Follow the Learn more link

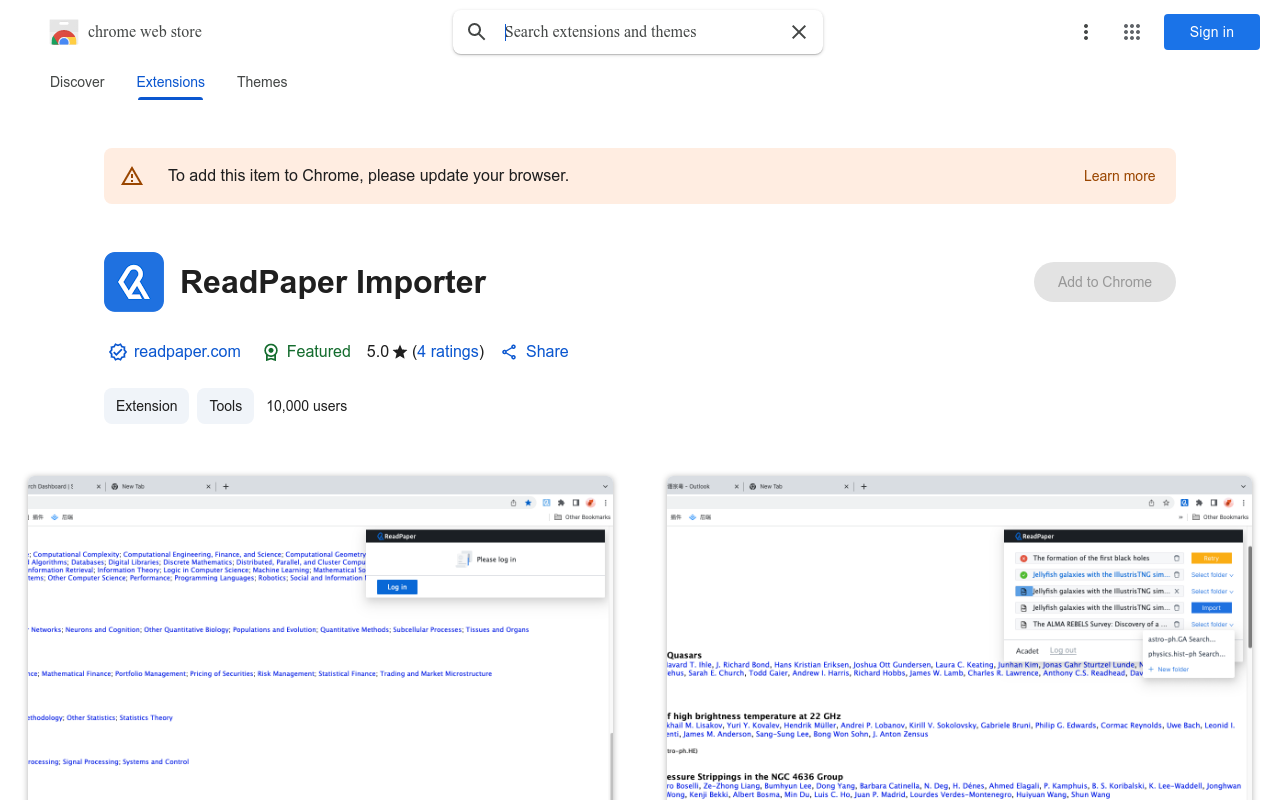point(1119,176)
